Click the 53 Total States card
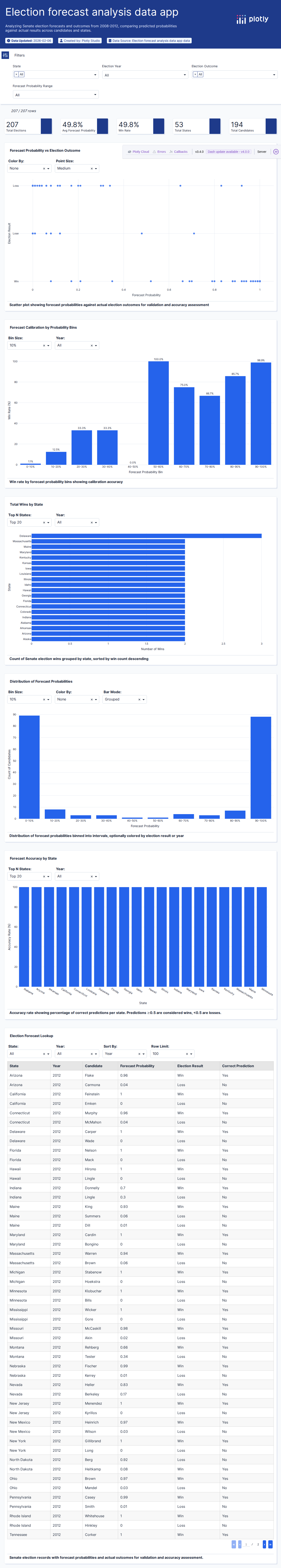281x1568 pixels. coord(196,126)
